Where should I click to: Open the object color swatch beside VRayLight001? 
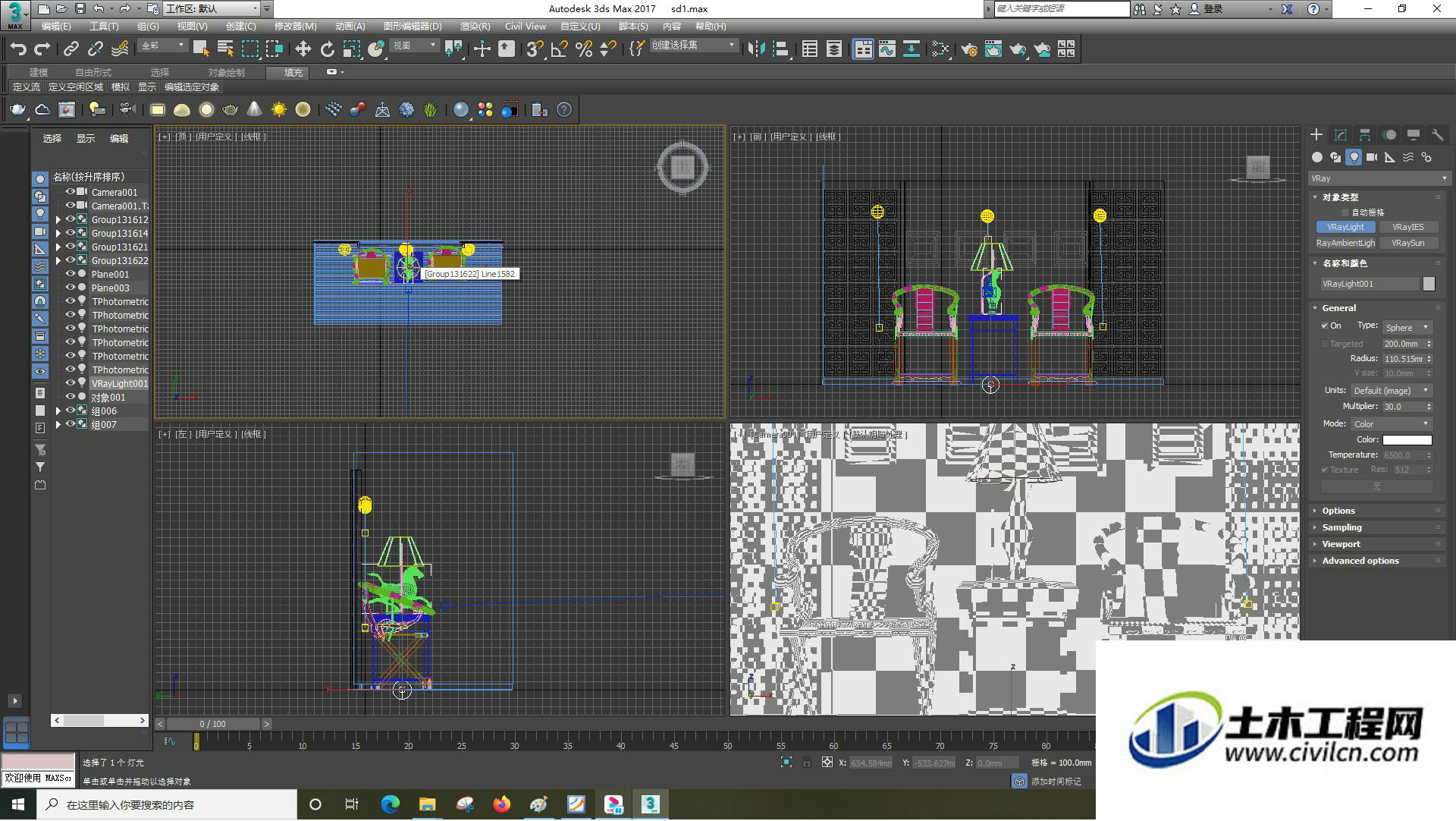1429,284
